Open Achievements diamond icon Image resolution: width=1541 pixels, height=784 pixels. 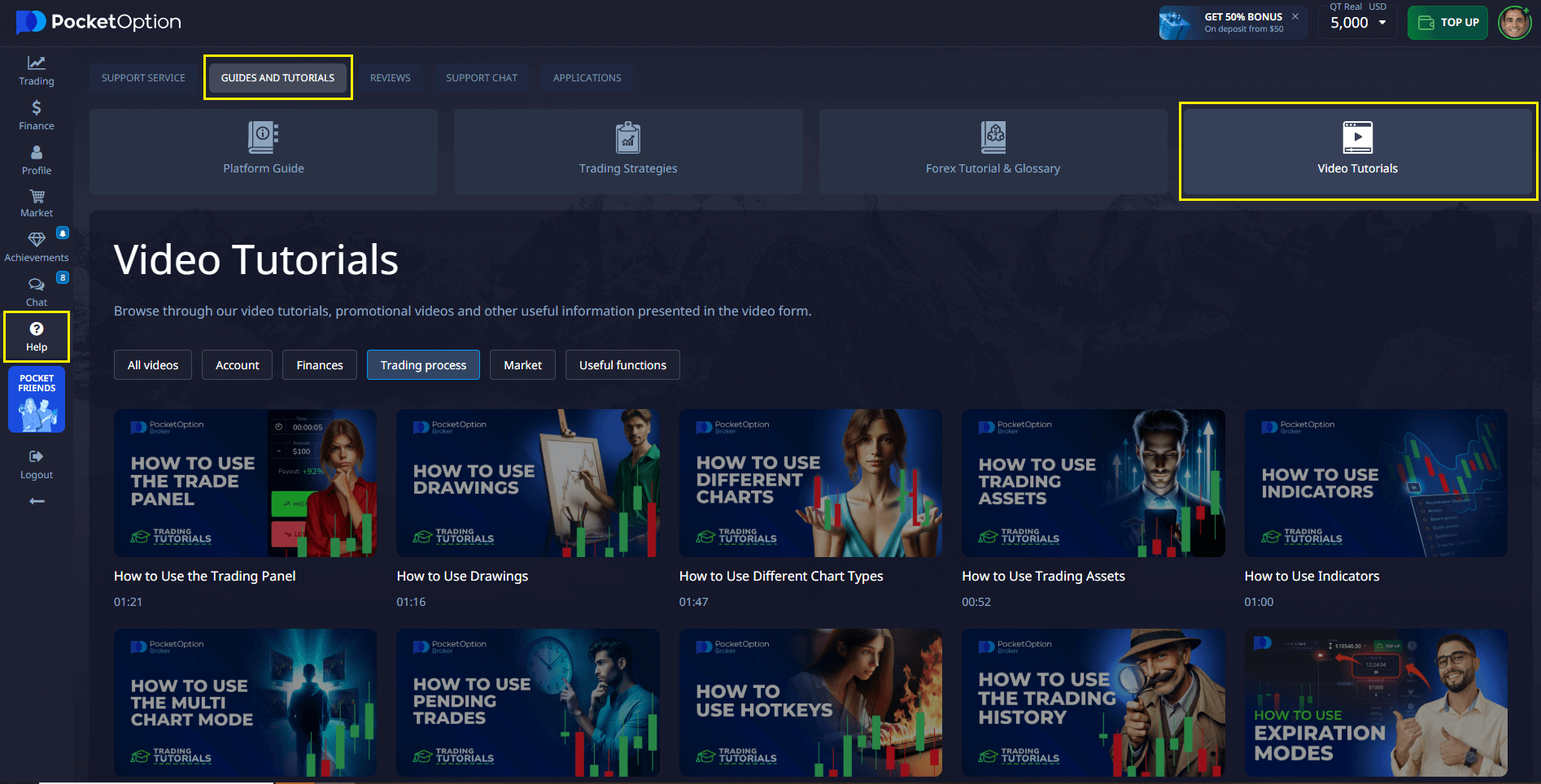point(37,240)
